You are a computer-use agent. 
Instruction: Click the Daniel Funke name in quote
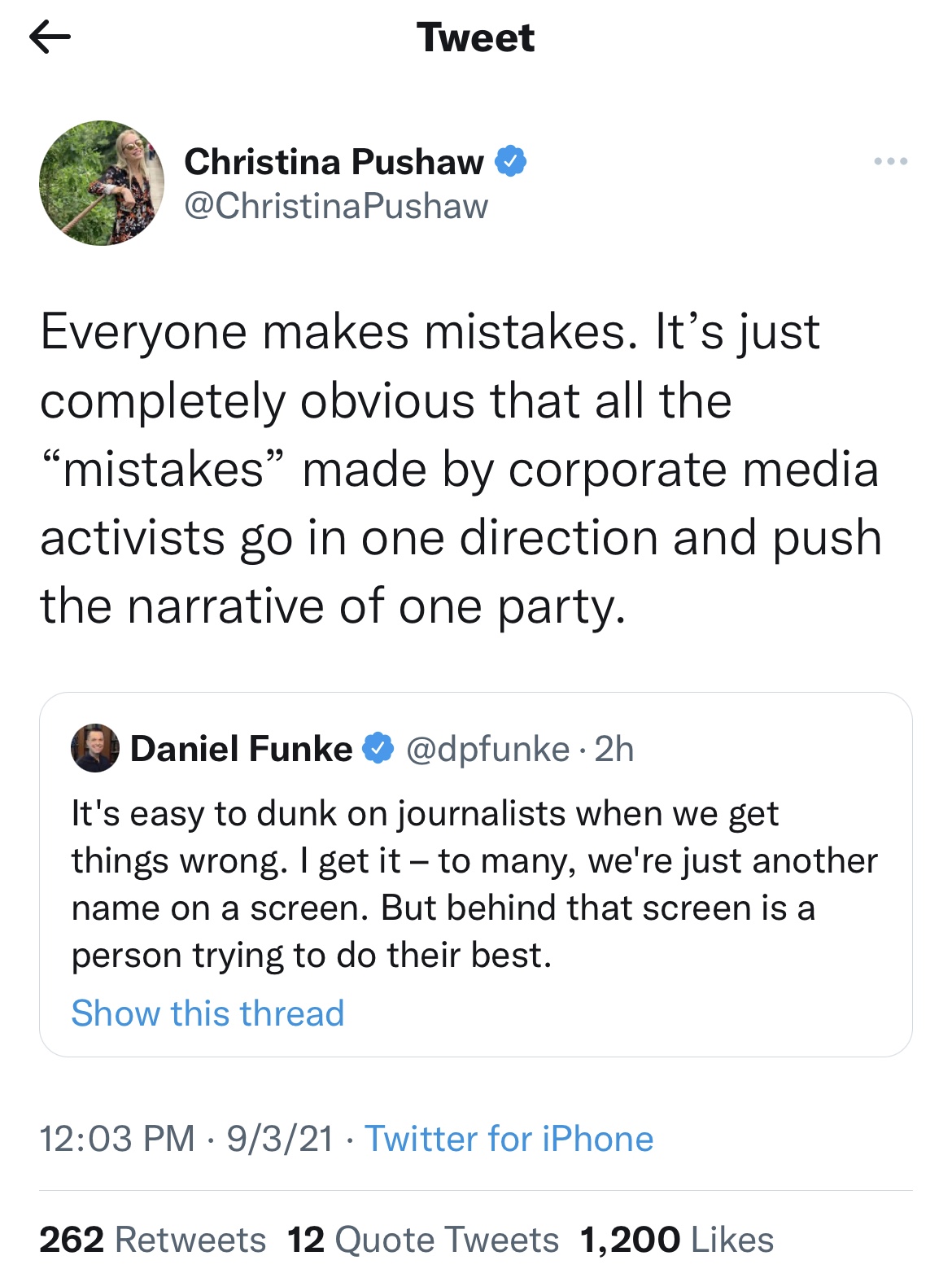click(241, 749)
